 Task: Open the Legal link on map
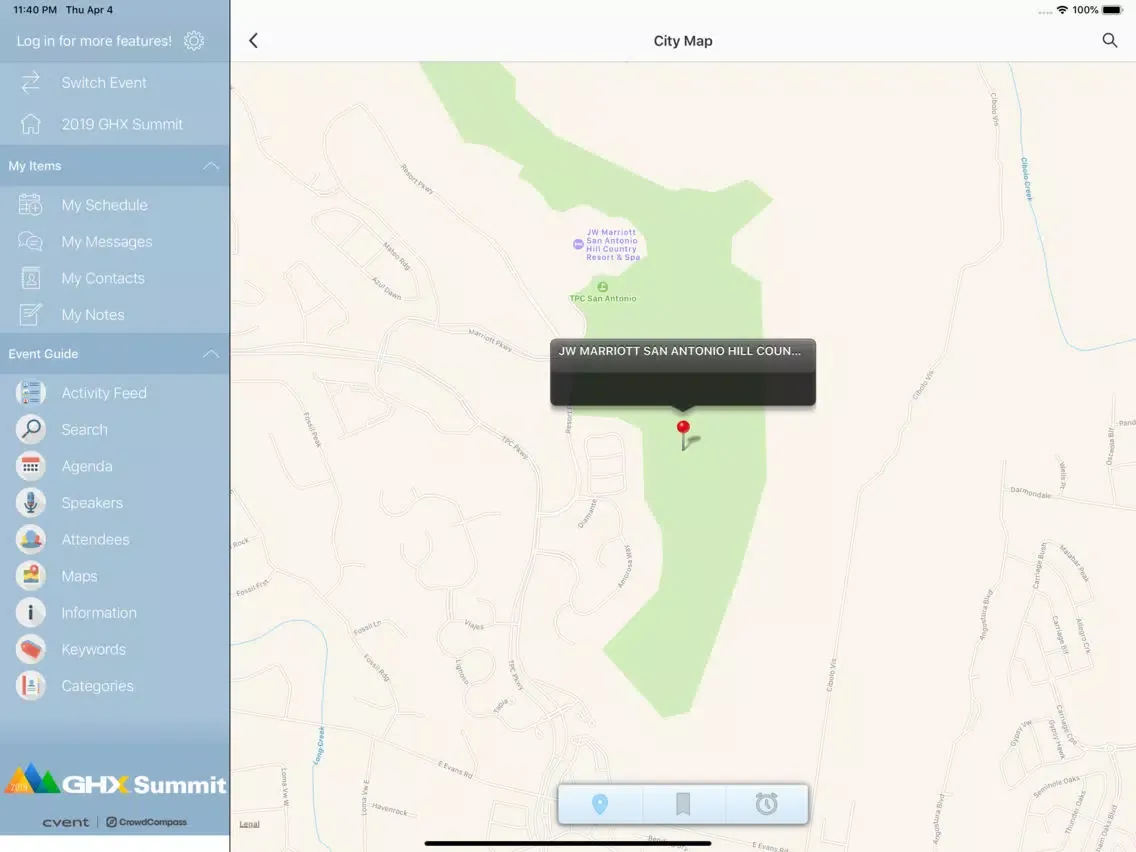pyautogui.click(x=249, y=824)
